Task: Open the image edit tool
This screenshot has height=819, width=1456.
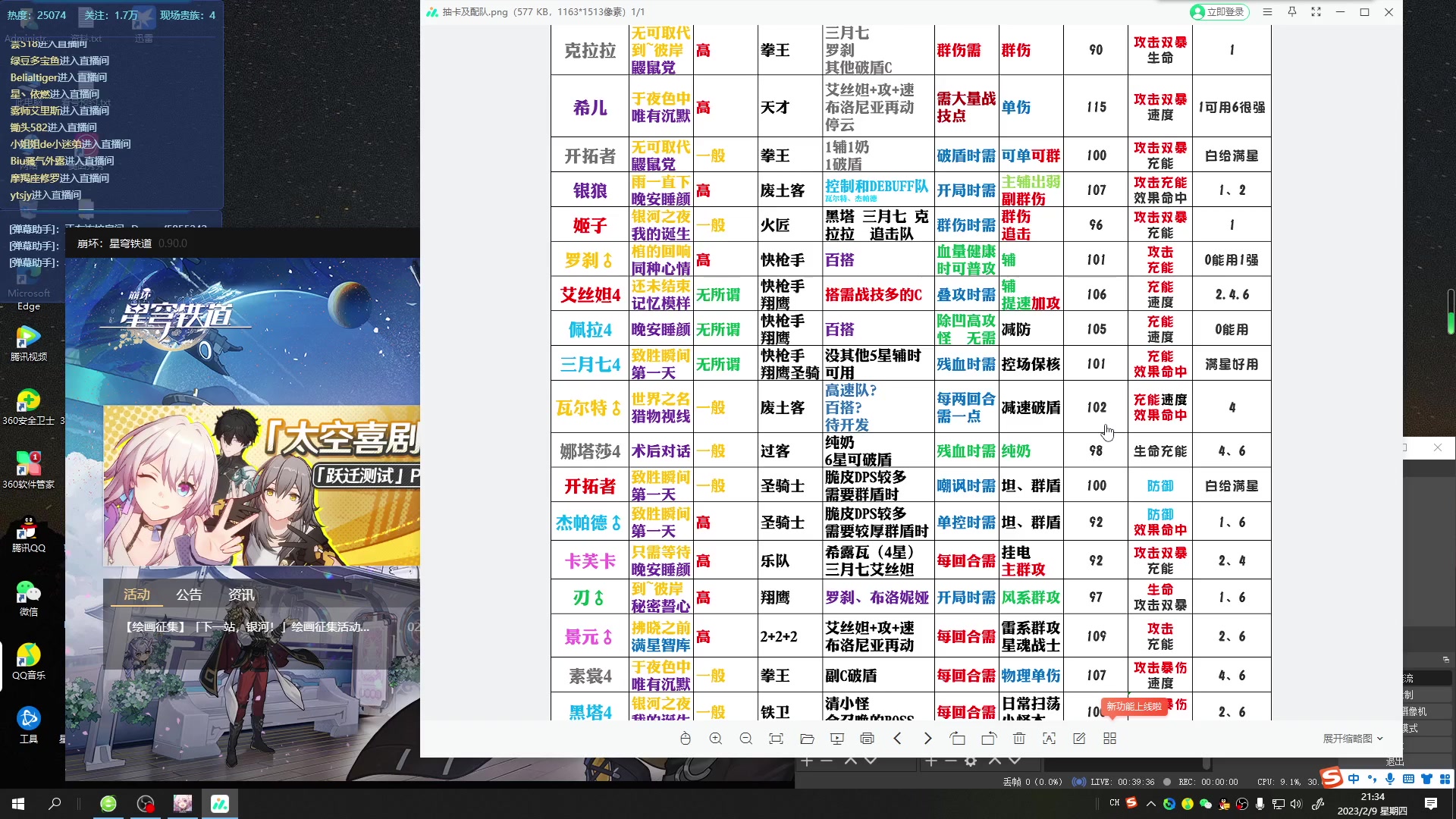Action: click(x=1079, y=739)
